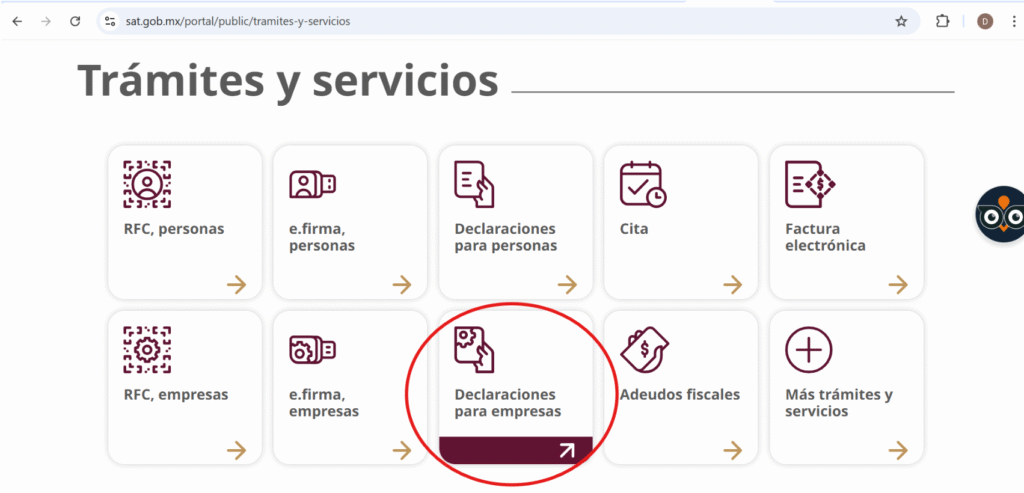Image resolution: width=1024 pixels, height=493 pixels.
Task: Click the arrow on Más trámites y servicios card
Action: (898, 450)
